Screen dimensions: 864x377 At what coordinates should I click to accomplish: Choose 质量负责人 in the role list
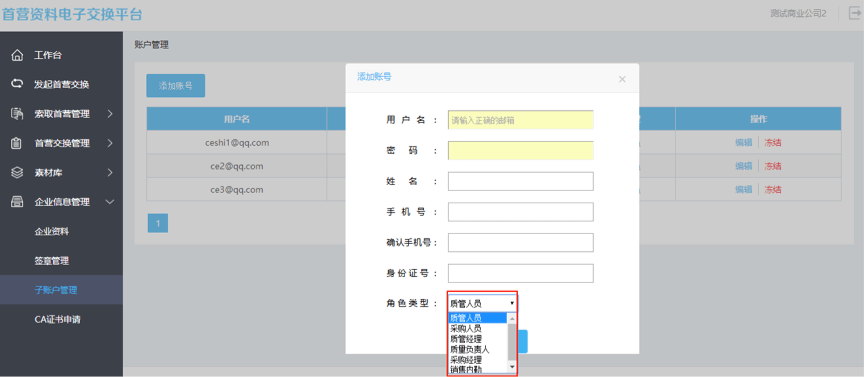click(x=469, y=349)
